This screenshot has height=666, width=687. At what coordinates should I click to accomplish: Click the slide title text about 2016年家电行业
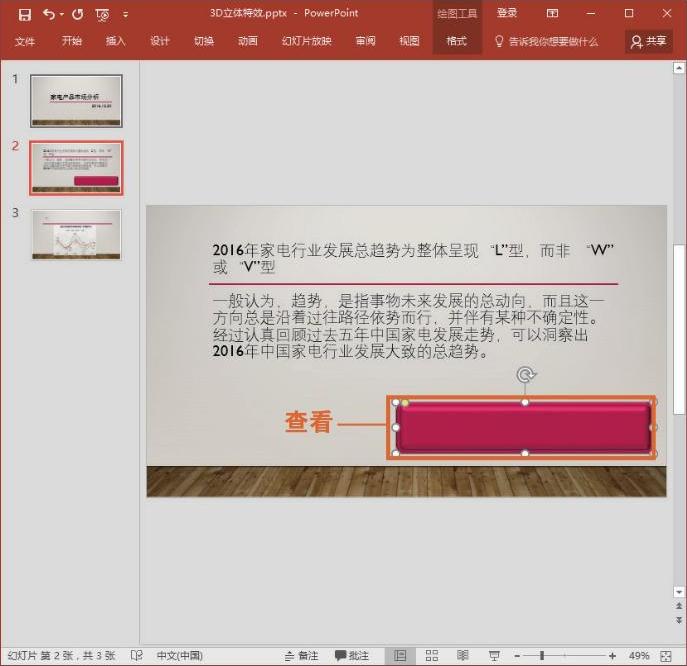click(413, 258)
